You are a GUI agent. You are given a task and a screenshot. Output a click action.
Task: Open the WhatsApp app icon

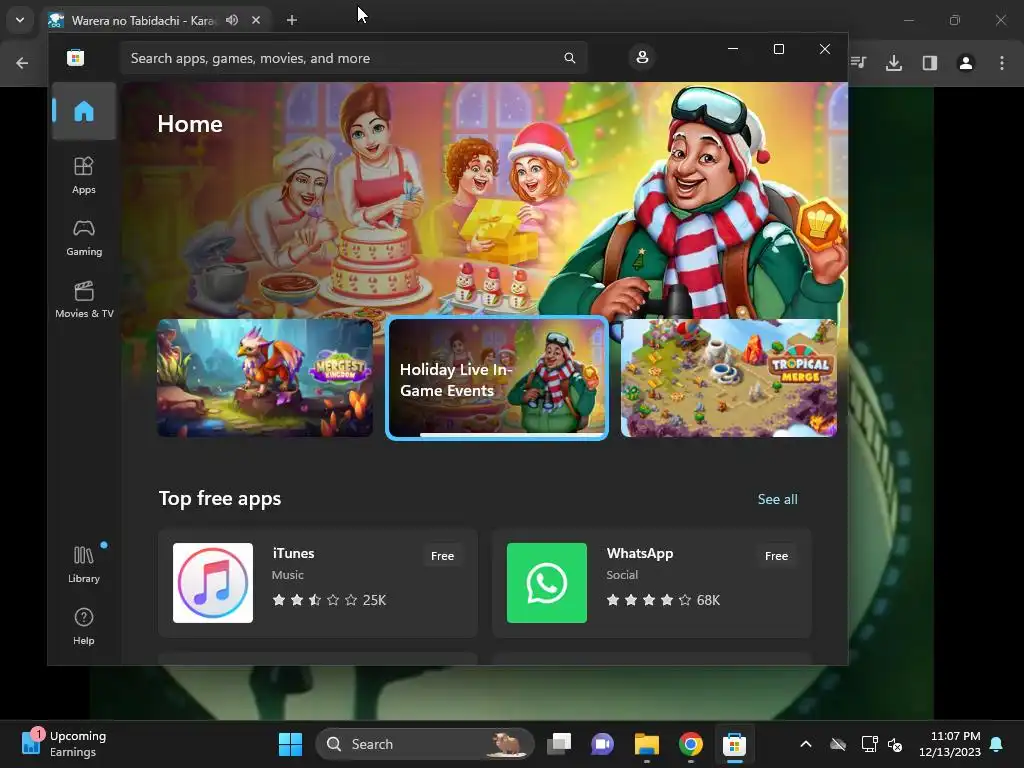[547, 583]
